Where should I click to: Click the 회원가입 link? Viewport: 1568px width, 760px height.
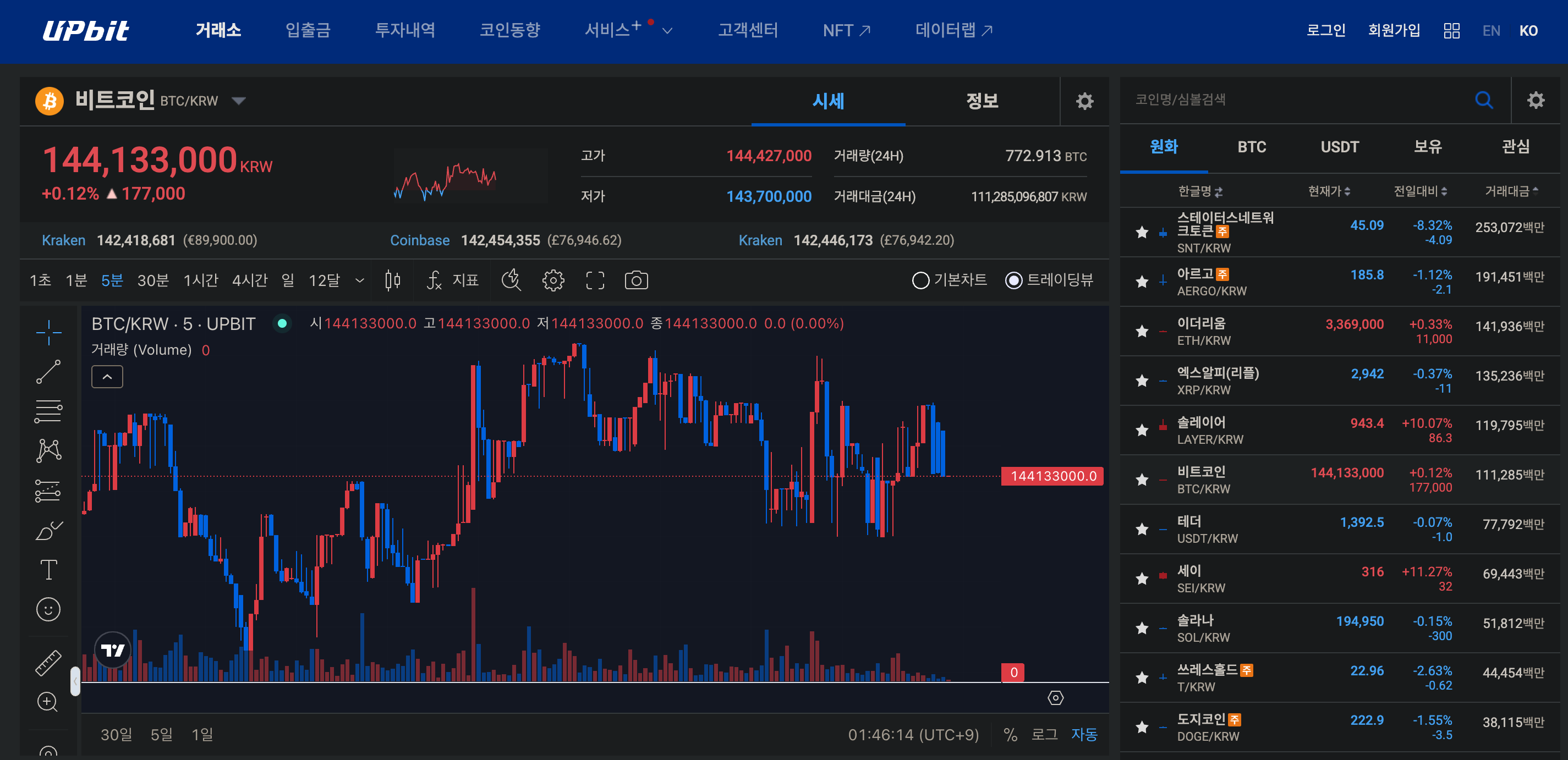pyautogui.click(x=1394, y=30)
